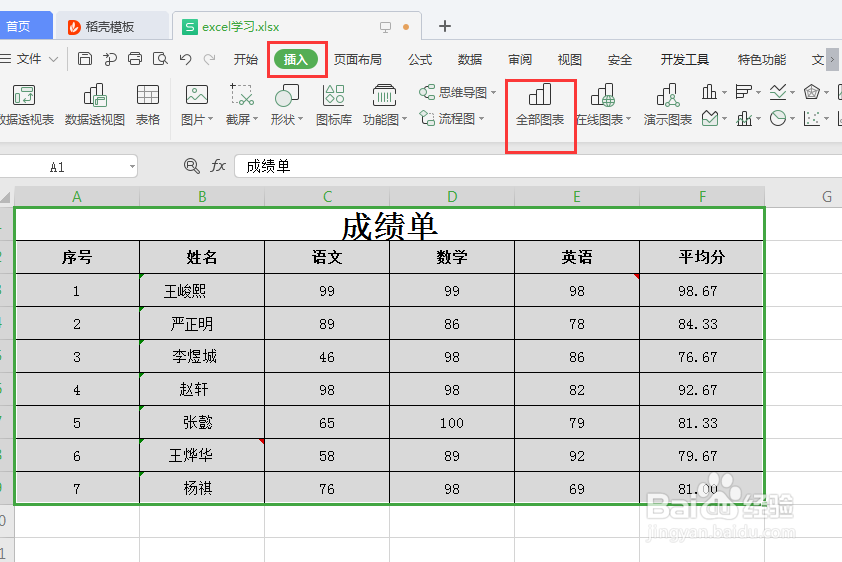The height and width of the screenshot is (562, 842).
Task: Click the Redo arrow icon
Action: click(209, 59)
